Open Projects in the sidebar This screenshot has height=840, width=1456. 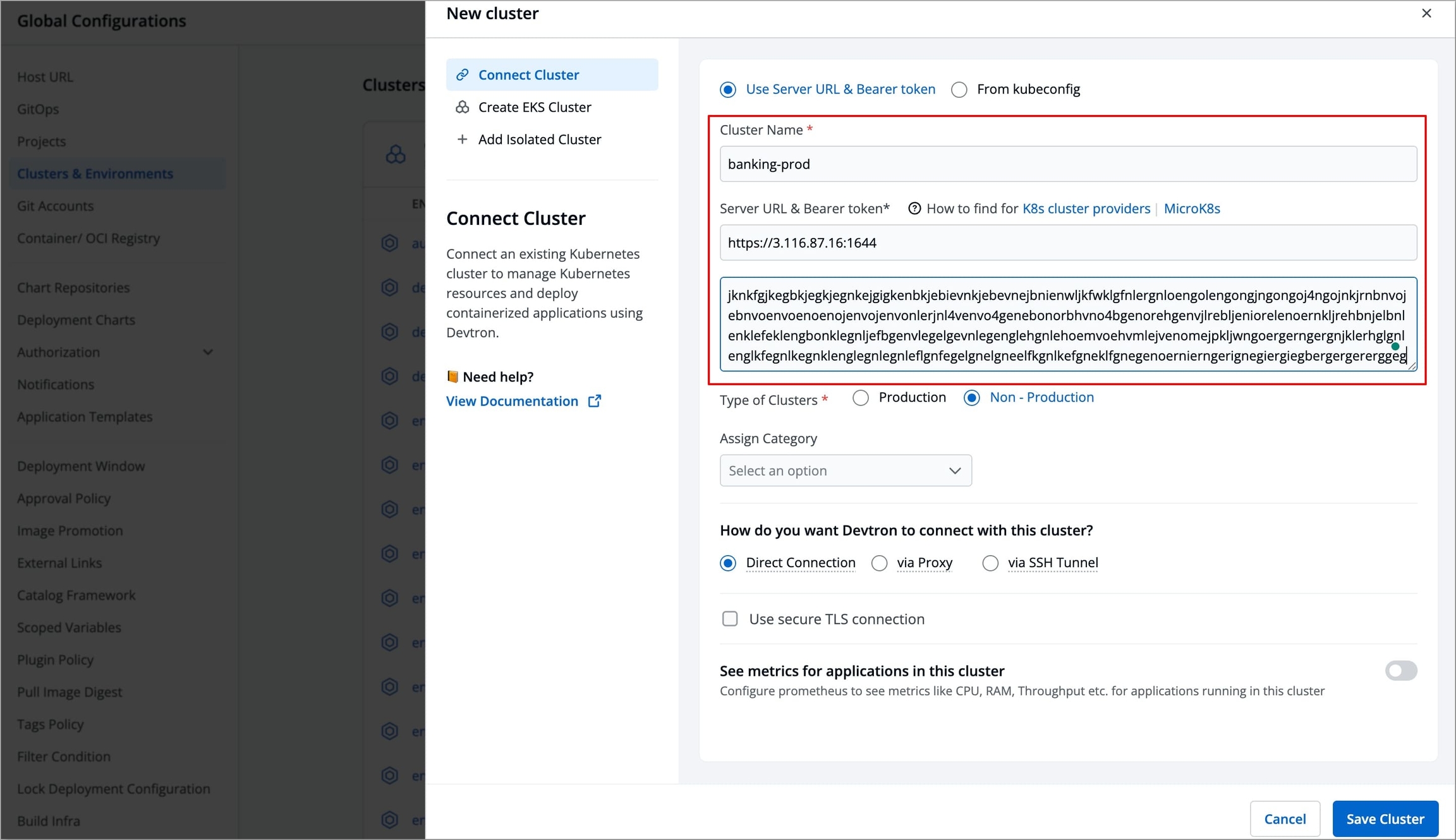point(41,141)
